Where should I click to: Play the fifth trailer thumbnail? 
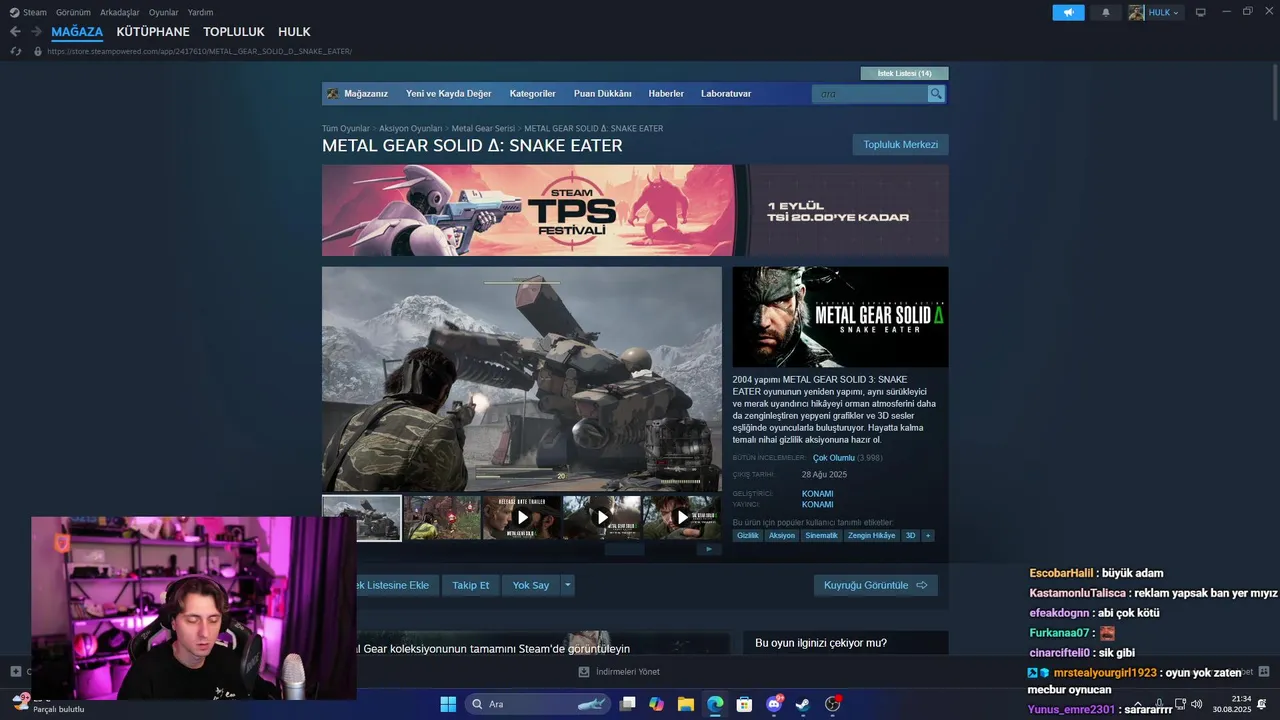[x=682, y=518]
